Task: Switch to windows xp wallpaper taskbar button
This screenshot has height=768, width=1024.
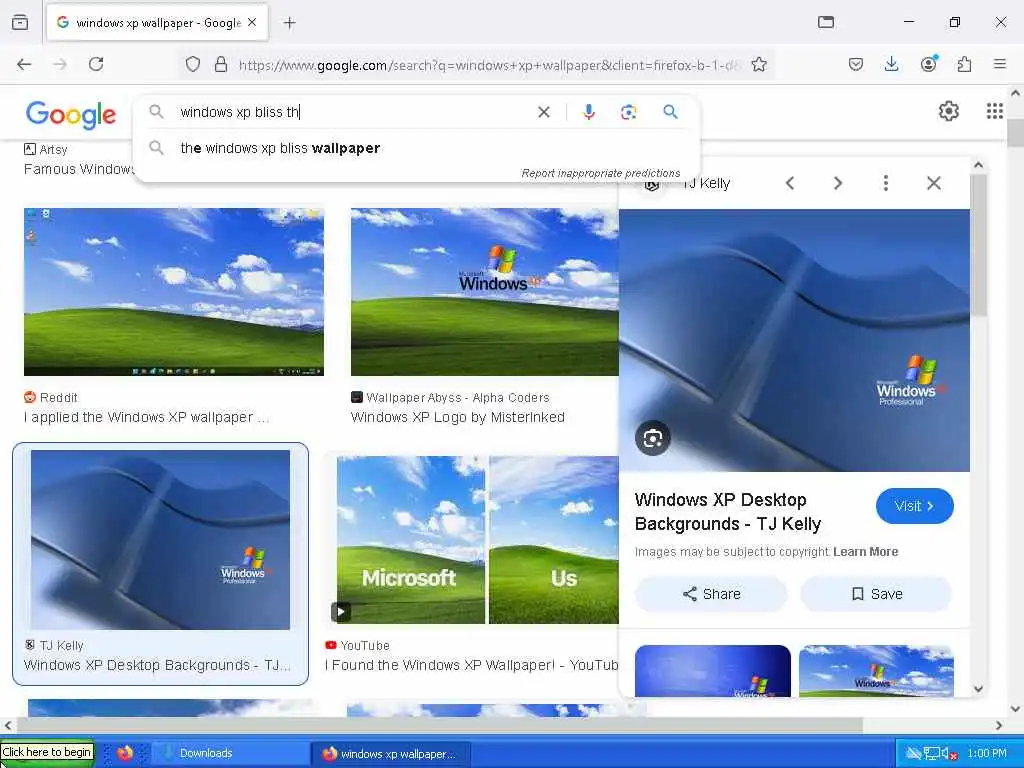Action: (x=389, y=754)
